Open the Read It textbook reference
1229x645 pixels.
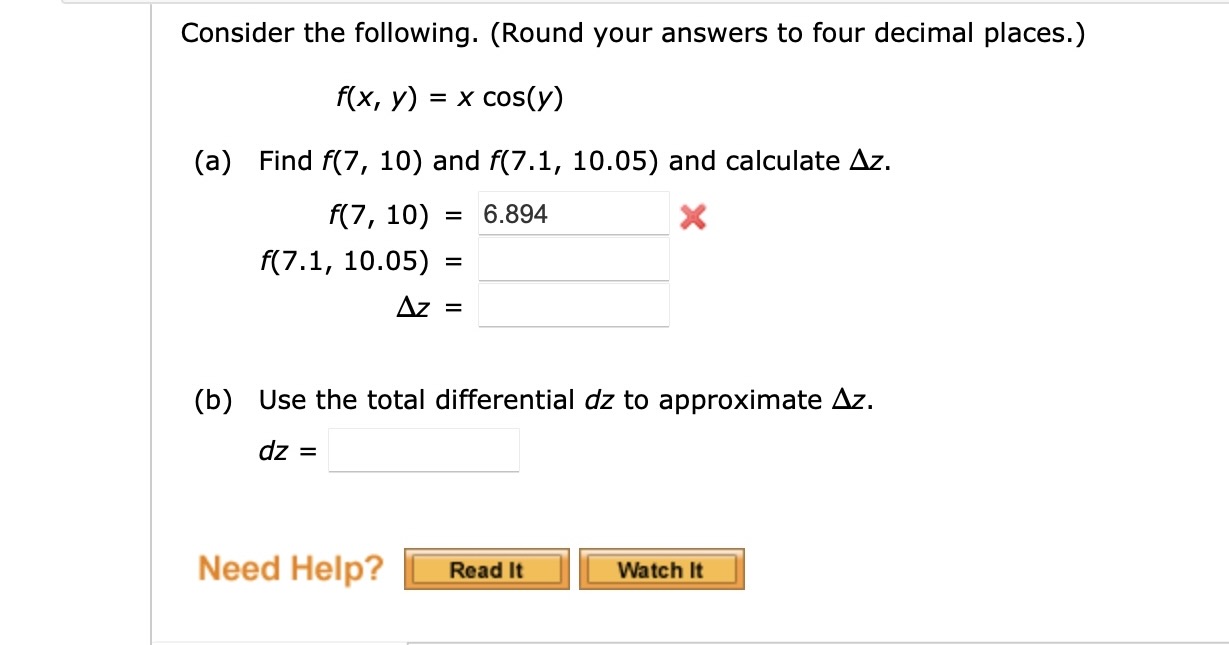tap(486, 569)
